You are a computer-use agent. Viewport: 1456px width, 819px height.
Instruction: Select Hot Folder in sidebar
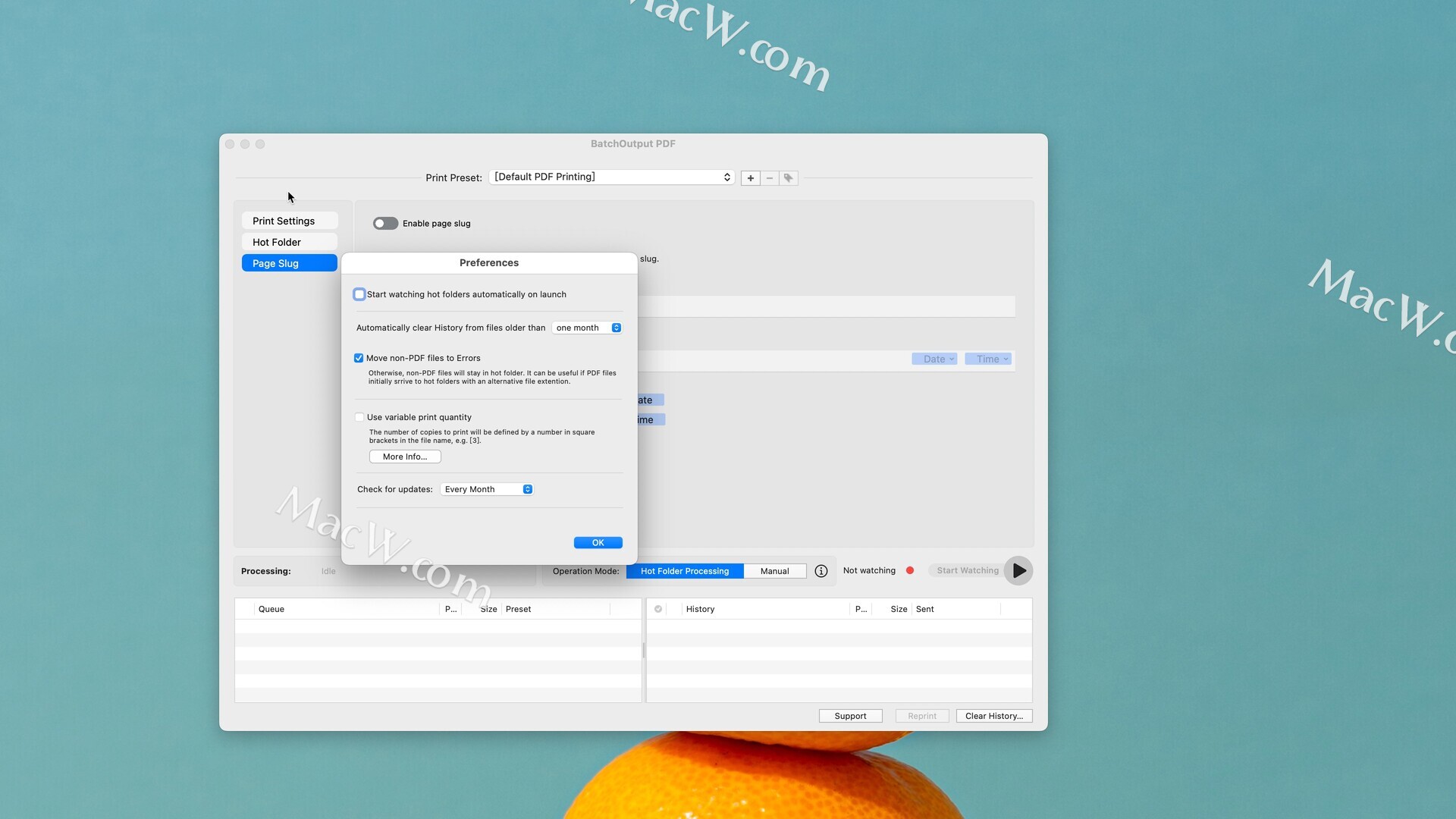click(x=290, y=242)
